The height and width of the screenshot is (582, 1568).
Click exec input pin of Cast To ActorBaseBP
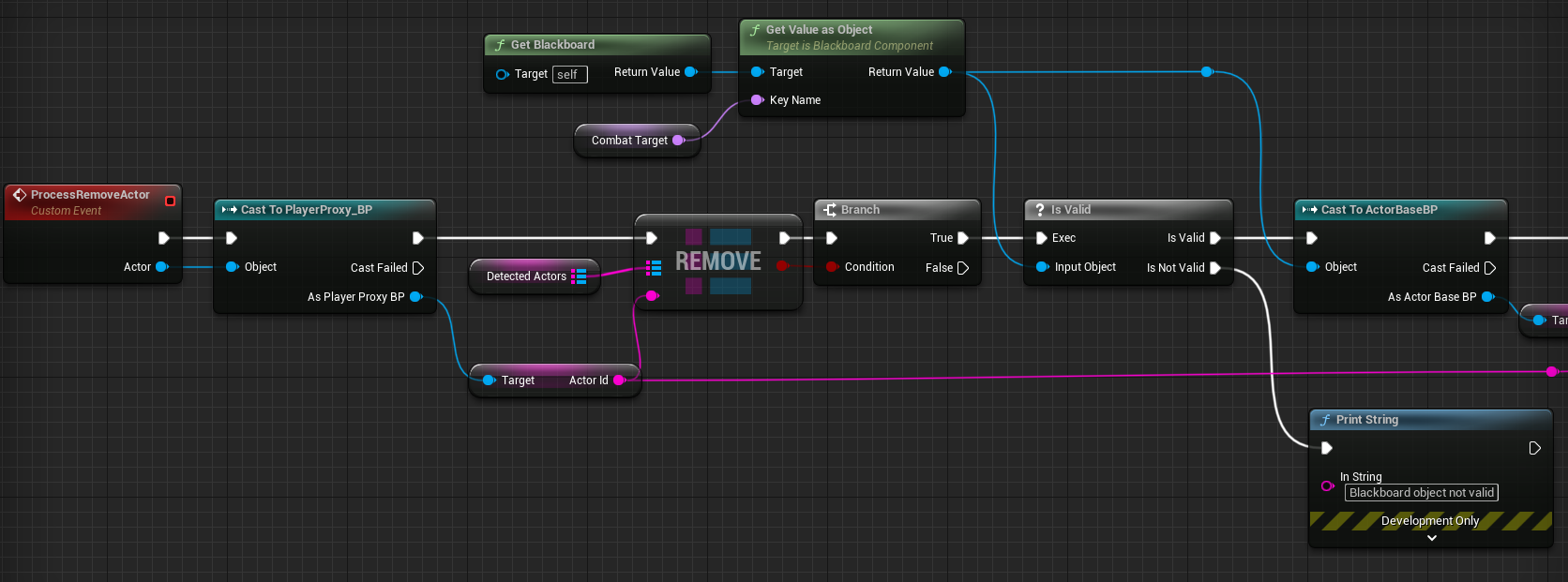point(1312,238)
